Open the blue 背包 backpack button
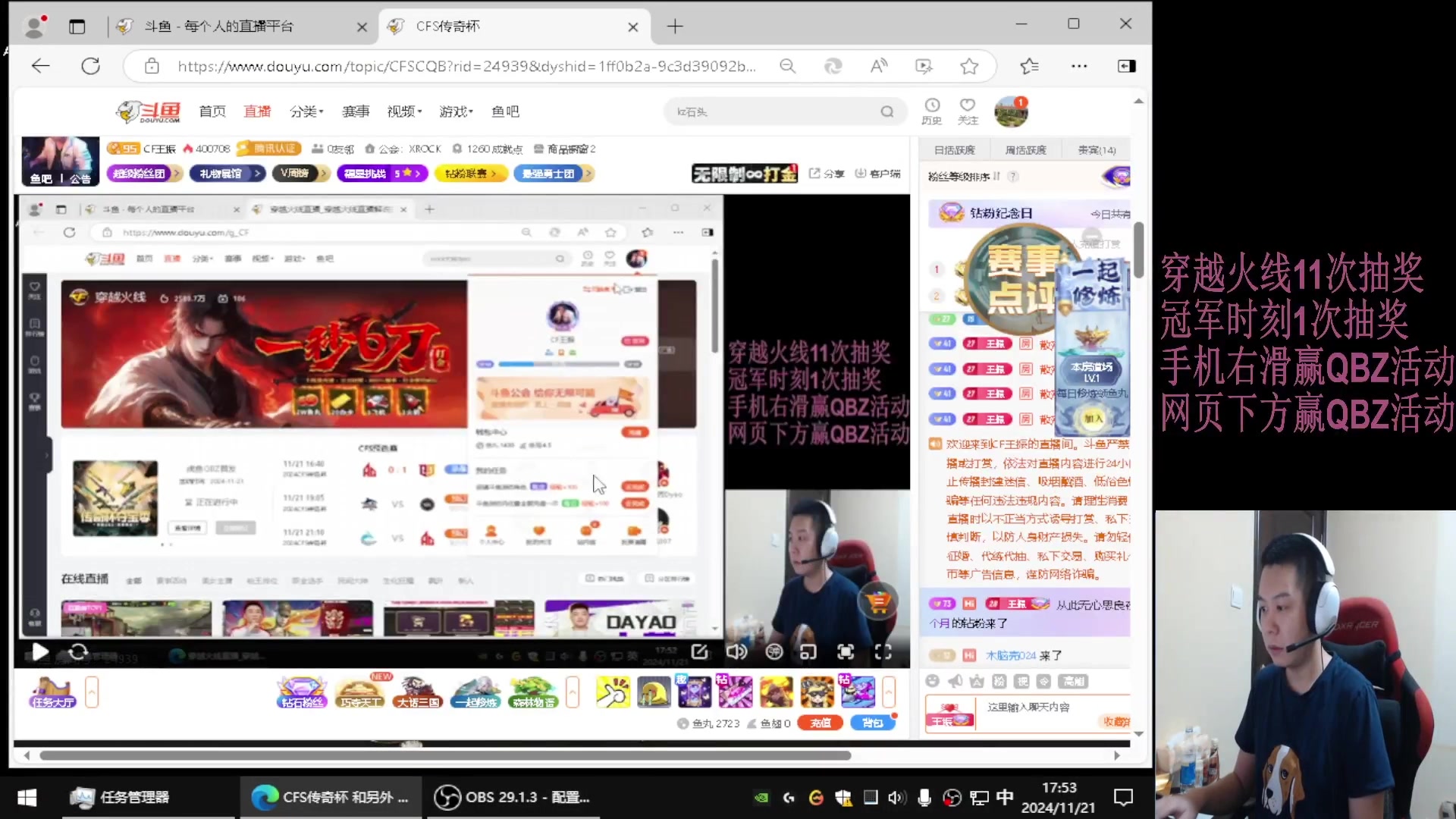Screen dimensions: 1456x819 point(872,723)
